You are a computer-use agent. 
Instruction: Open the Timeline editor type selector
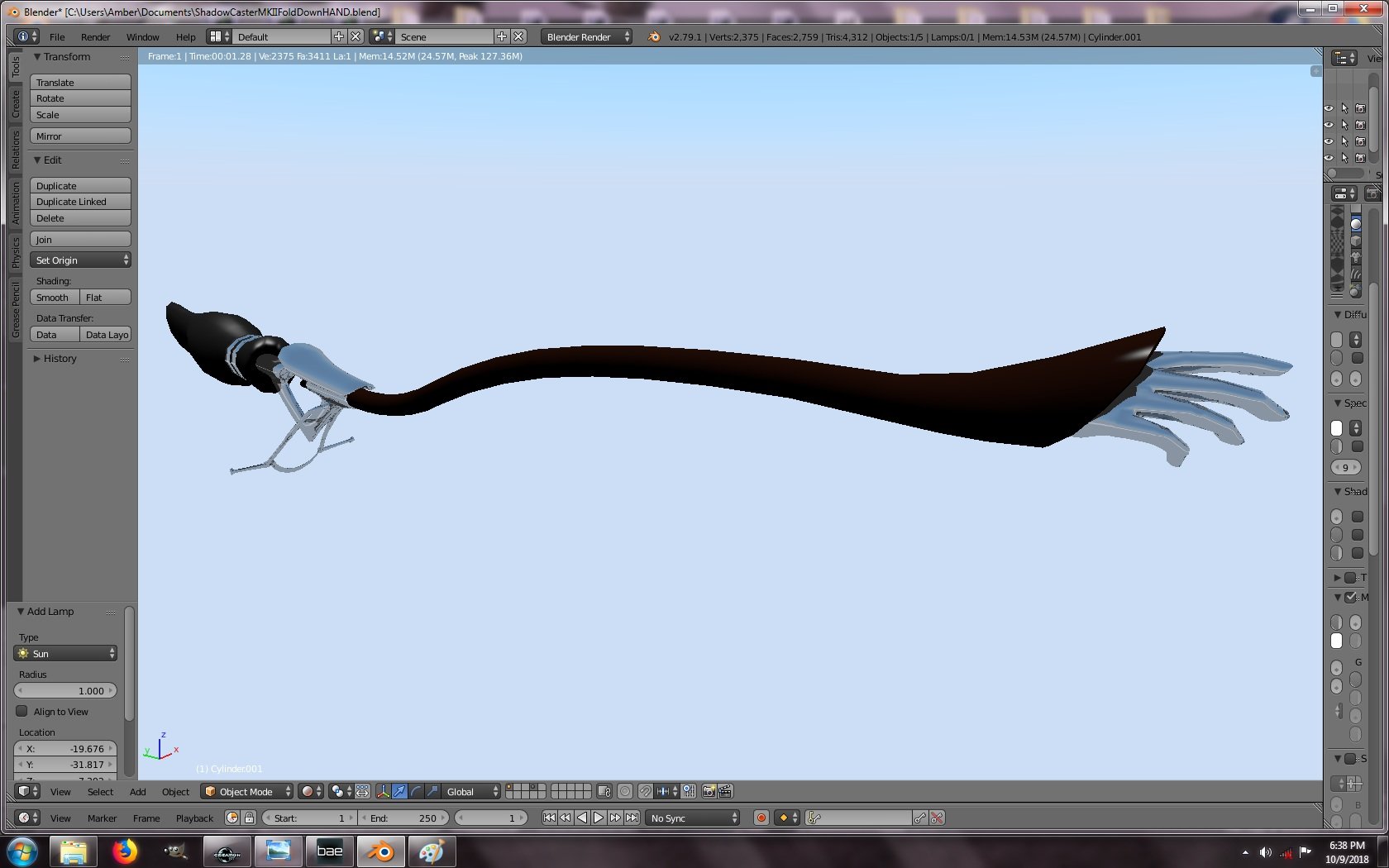click(x=28, y=818)
